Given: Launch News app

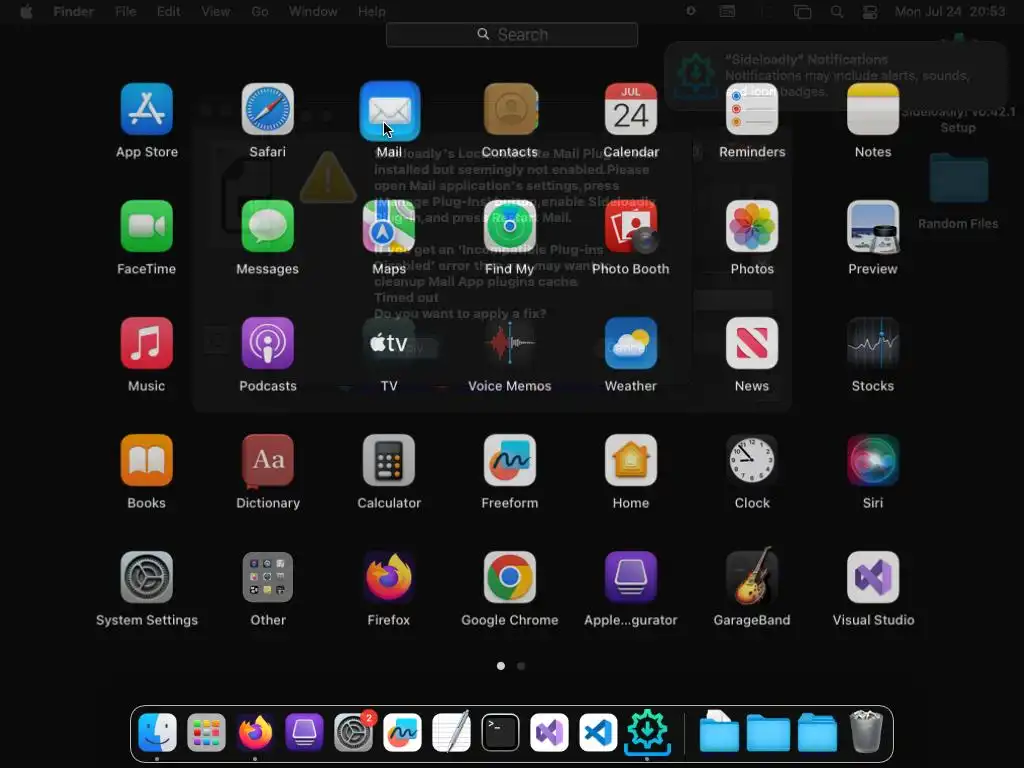Looking at the screenshot, I should [x=752, y=343].
